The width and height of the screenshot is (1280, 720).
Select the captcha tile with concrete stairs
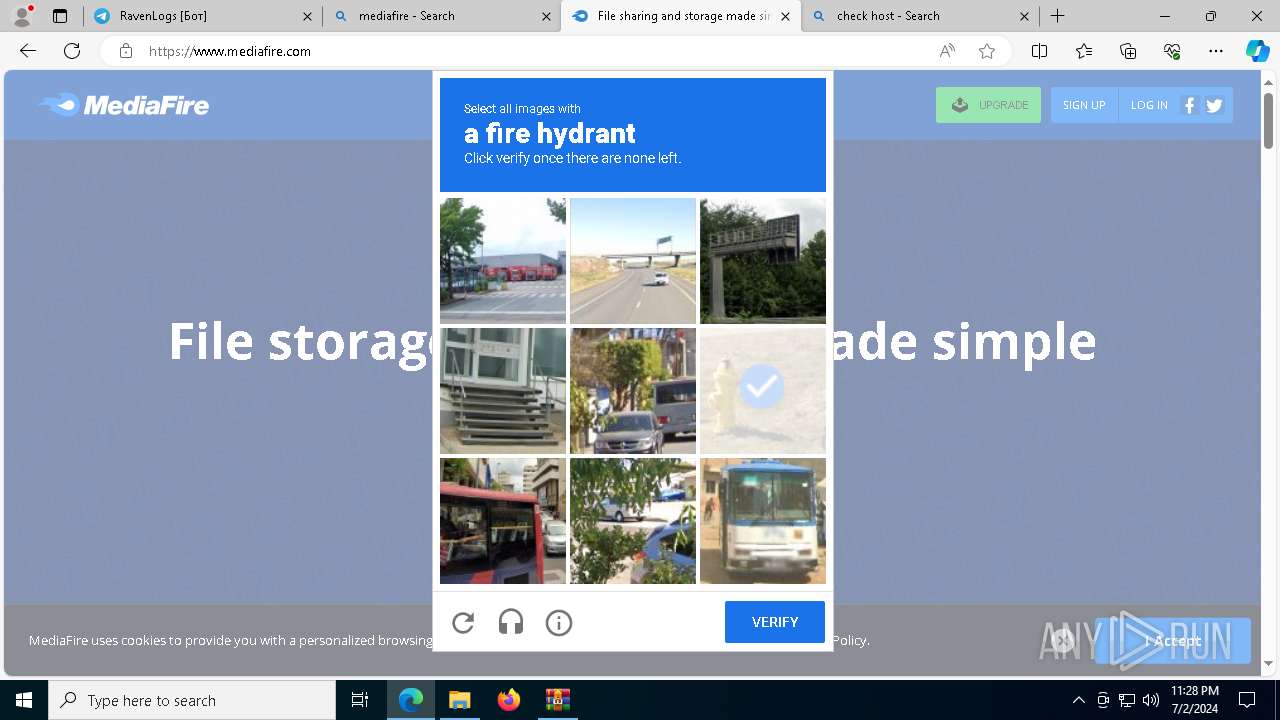coord(503,391)
